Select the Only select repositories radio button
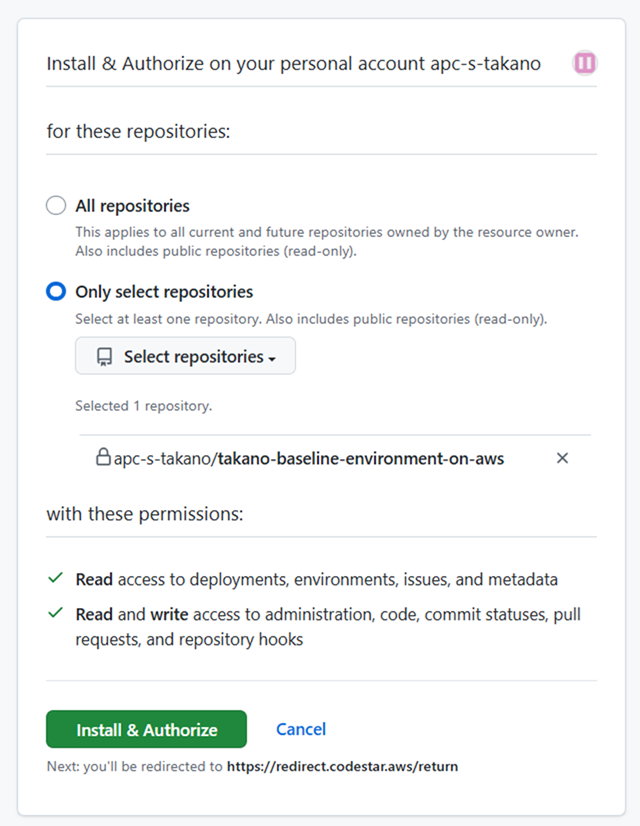Screen dimensions: 640x826 coord(56,292)
